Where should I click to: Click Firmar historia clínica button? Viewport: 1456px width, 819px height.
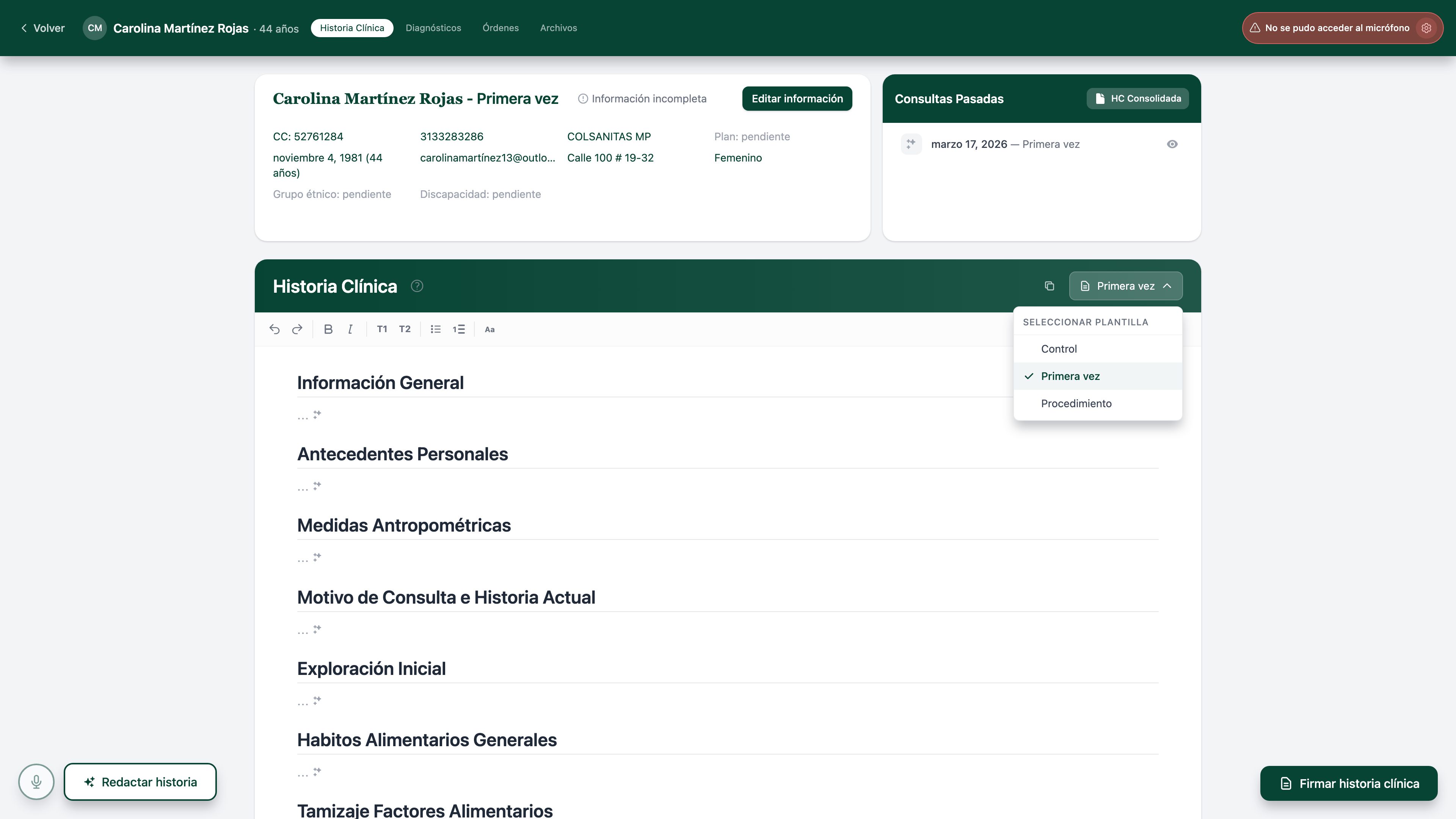[1349, 783]
